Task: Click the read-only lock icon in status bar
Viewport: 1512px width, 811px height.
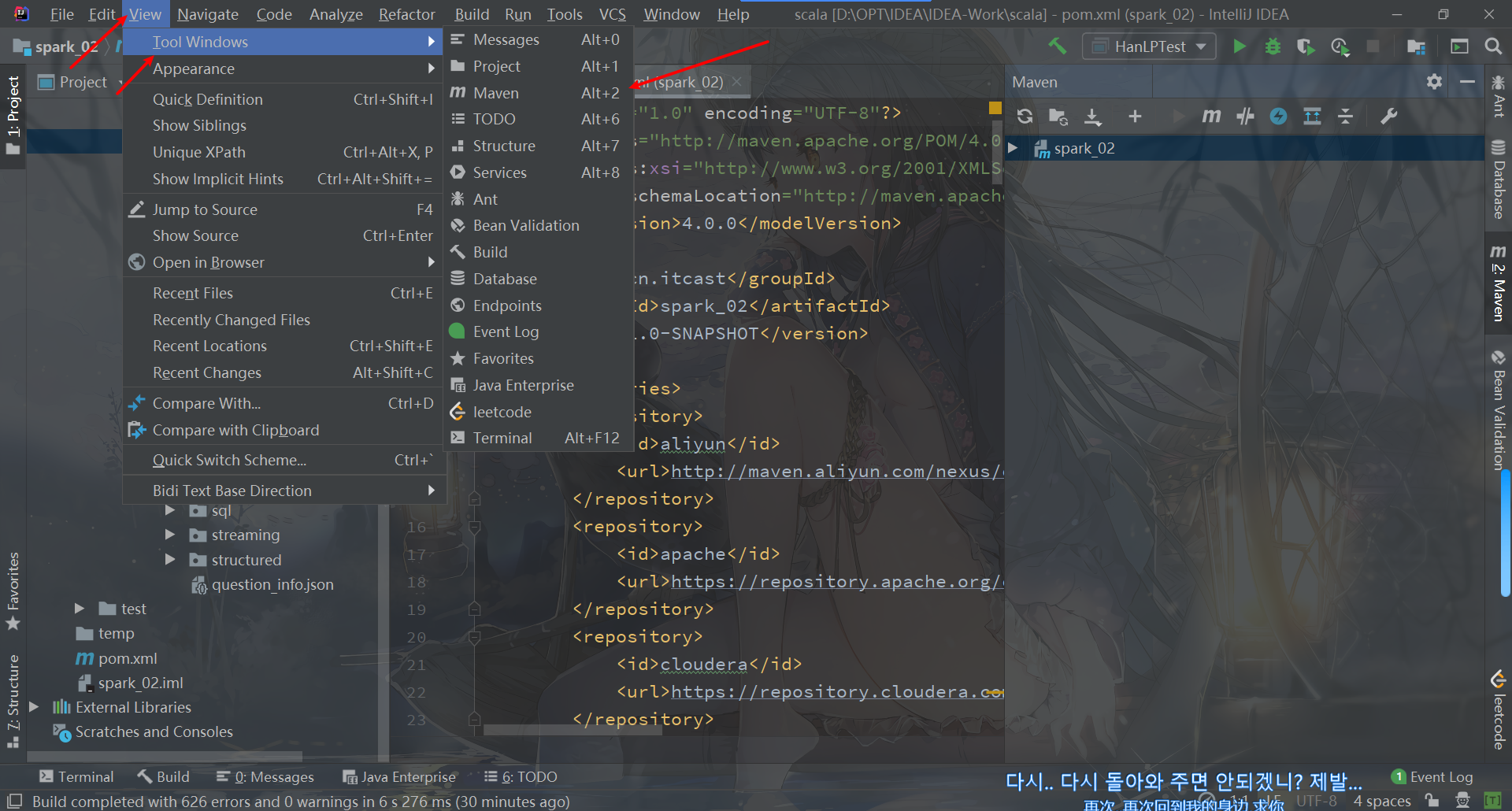Action: coord(1432,801)
